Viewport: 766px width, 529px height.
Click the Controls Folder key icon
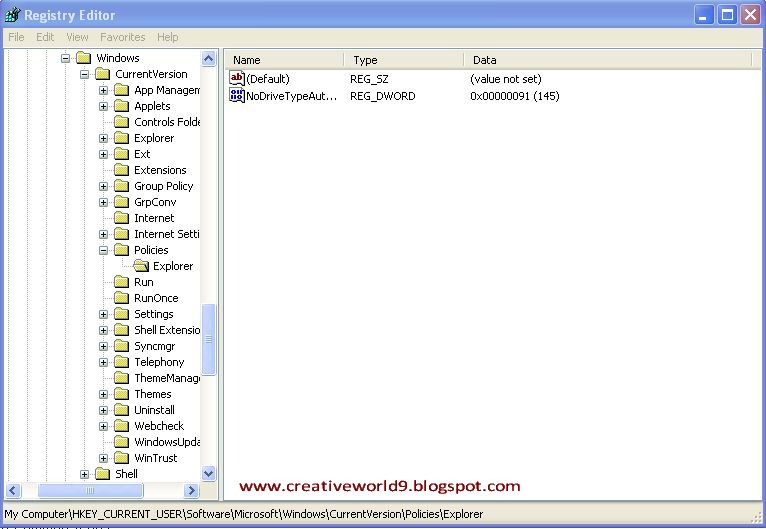122,122
